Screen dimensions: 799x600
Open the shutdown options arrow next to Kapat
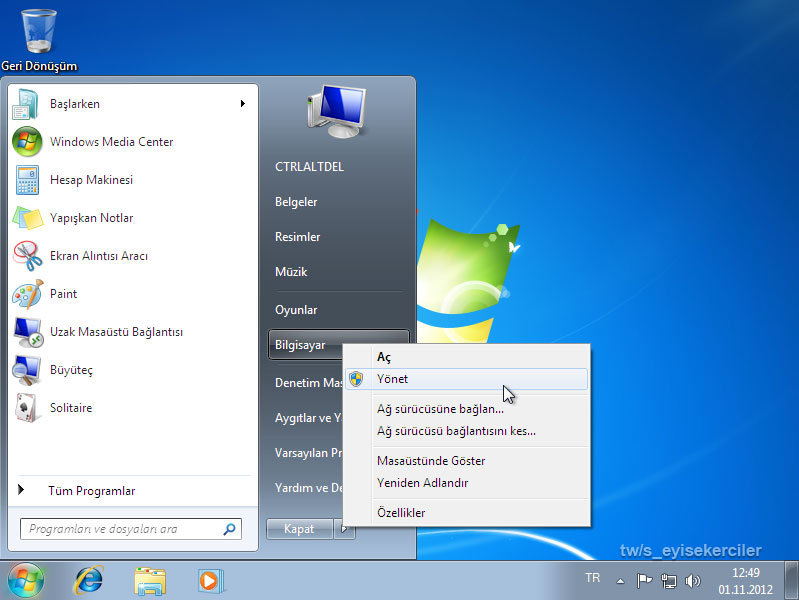pyautogui.click(x=344, y=529)
